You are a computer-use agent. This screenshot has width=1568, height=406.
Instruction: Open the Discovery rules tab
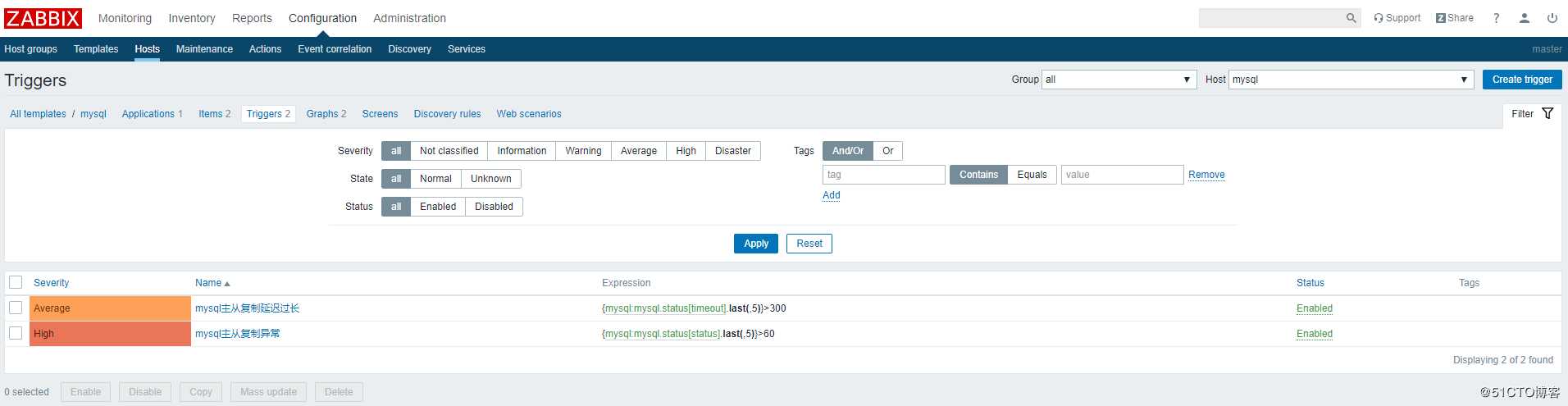(447, 114)
